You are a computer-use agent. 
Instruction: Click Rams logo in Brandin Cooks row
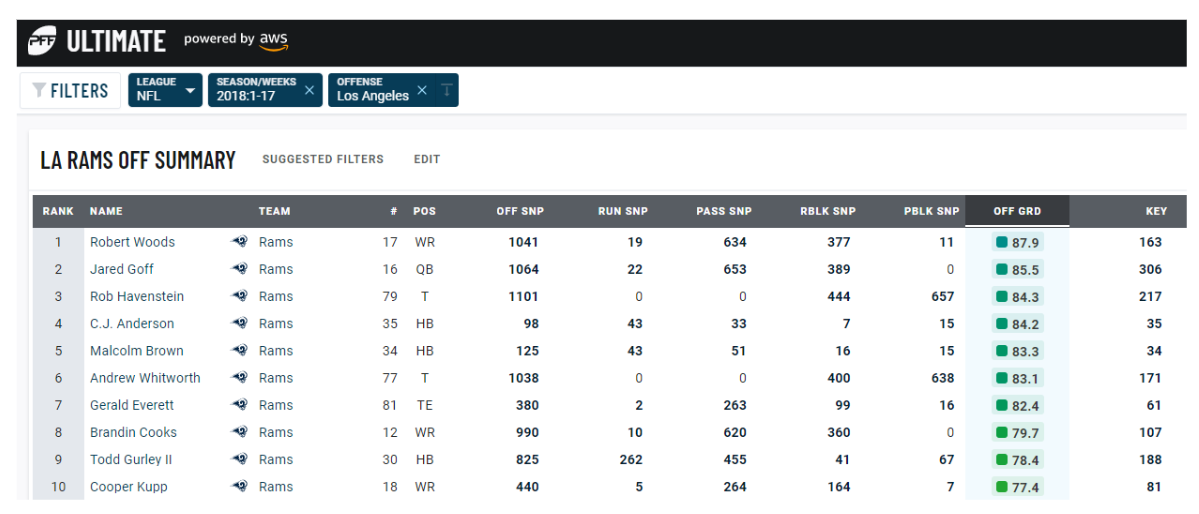point(239,432)
